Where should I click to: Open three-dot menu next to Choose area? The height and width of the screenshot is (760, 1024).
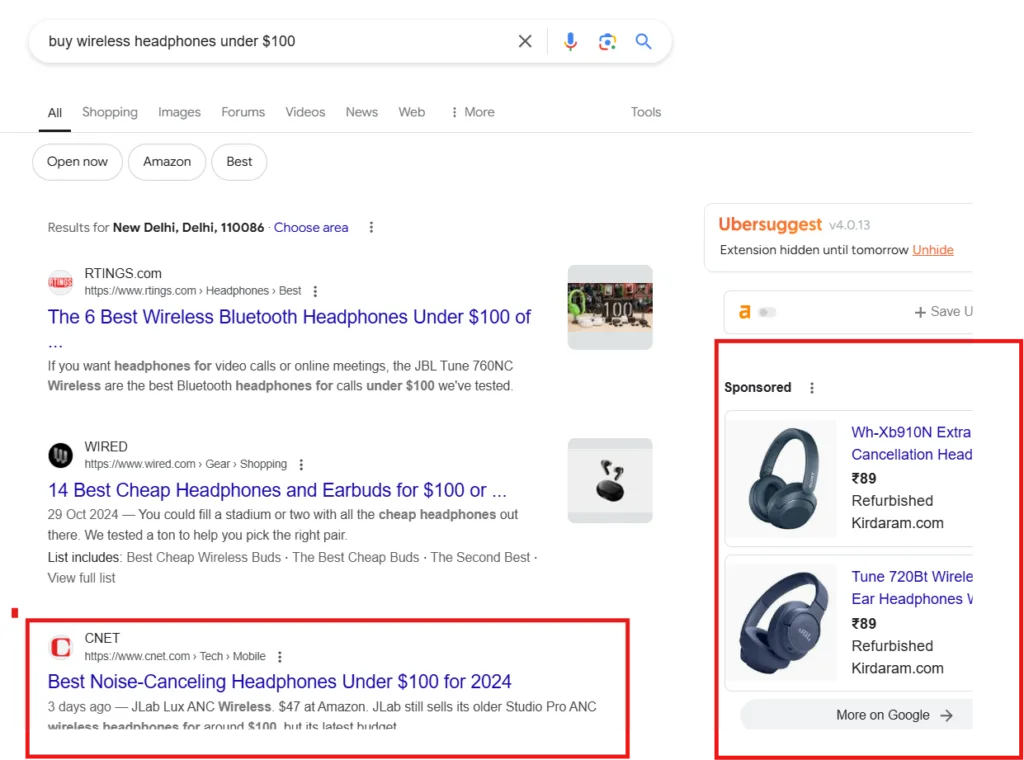point(371,227)
